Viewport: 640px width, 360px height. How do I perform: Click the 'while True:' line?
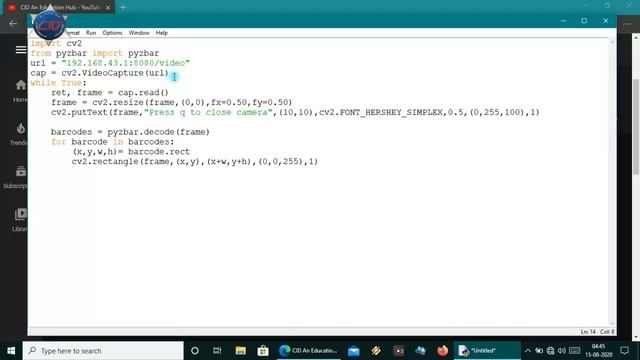[x=59, y=83]
